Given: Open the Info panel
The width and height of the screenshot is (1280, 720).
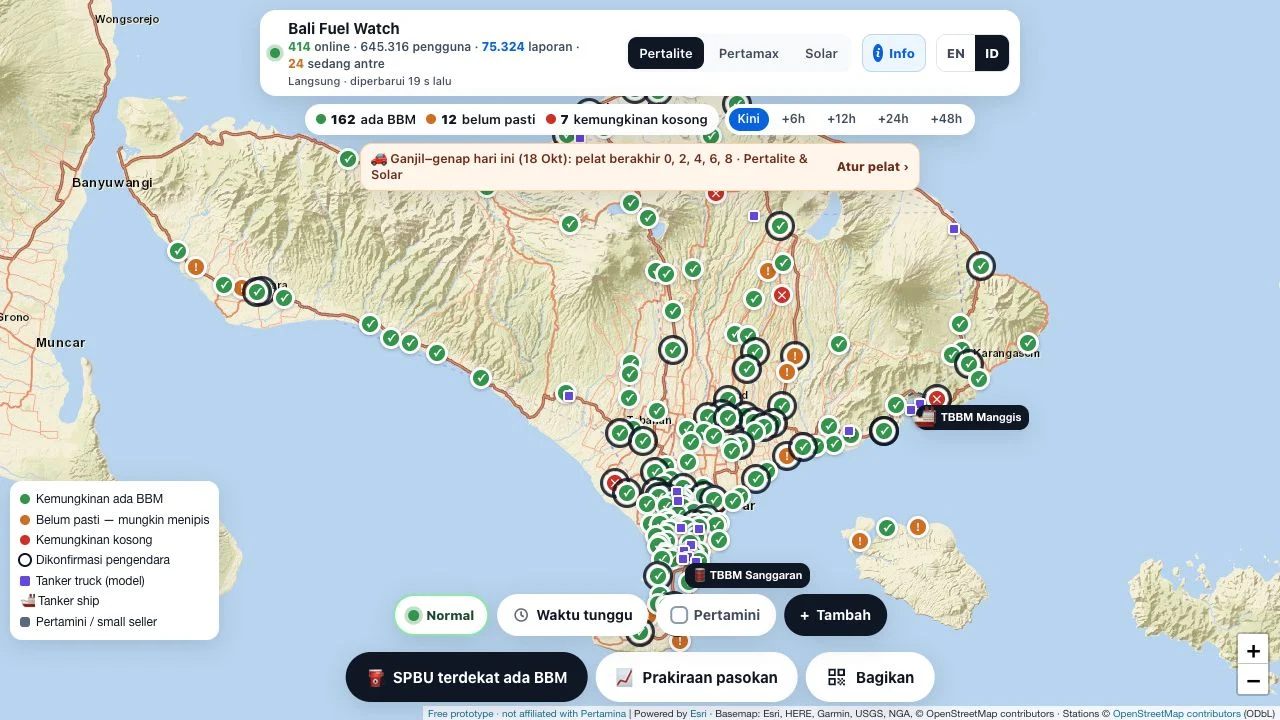Looking at the screenshot, I should click(894, 53).
